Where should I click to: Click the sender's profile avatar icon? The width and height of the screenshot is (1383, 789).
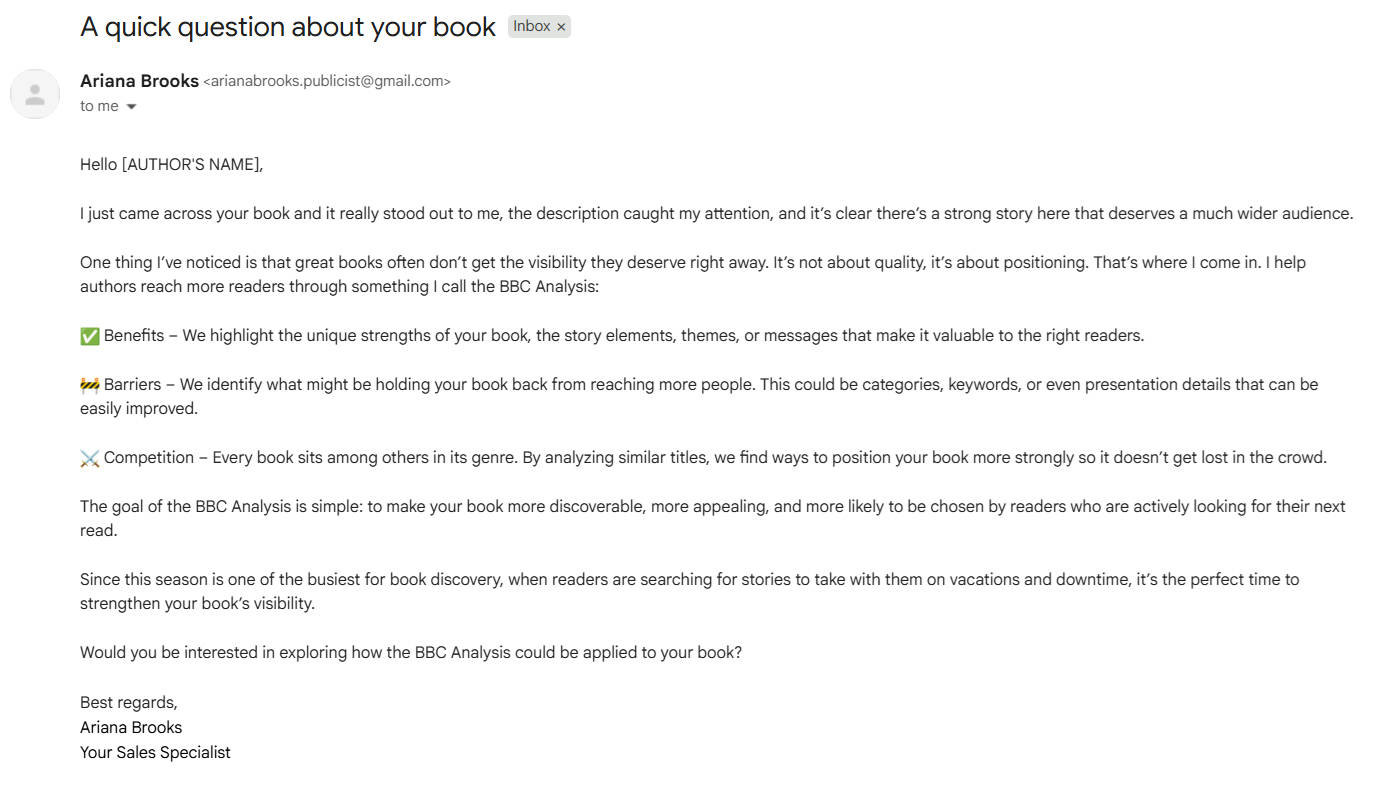[35, 94]
